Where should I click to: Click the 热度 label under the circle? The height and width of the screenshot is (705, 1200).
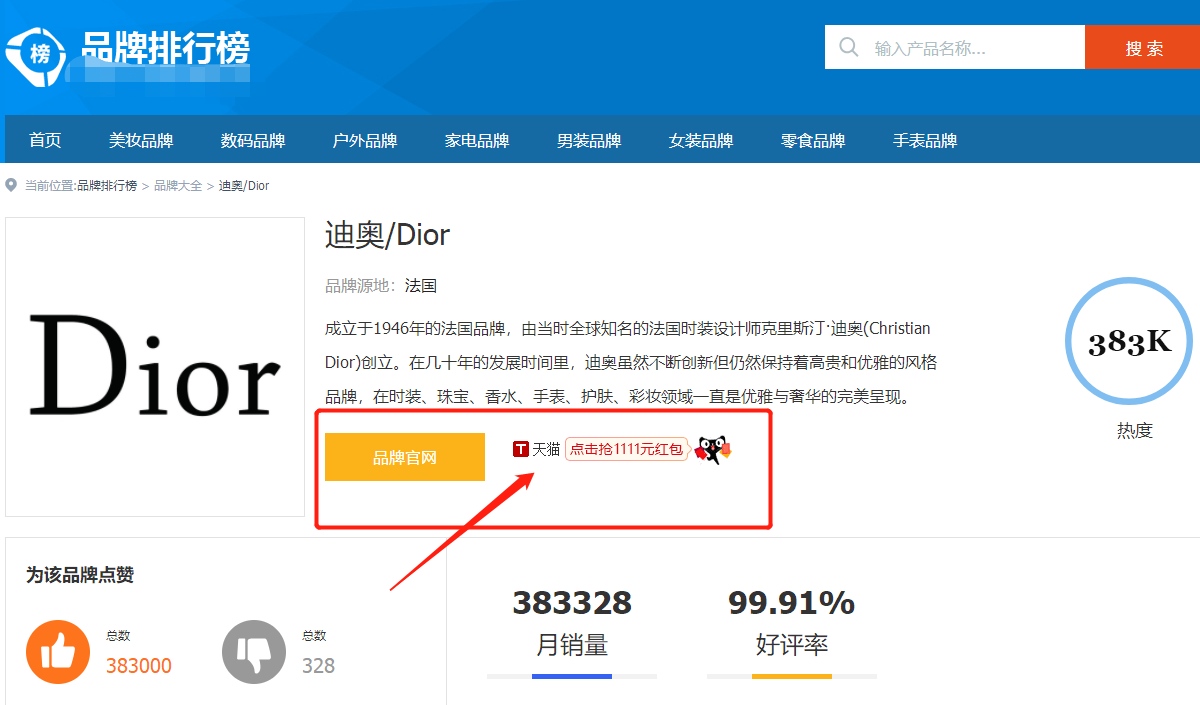(x=1135, y=431)
